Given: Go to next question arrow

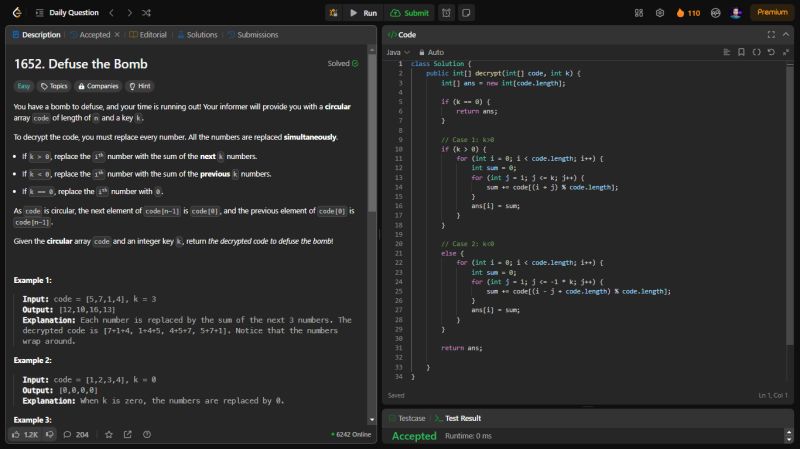Looking at the screenshot, I should point(130,13).
